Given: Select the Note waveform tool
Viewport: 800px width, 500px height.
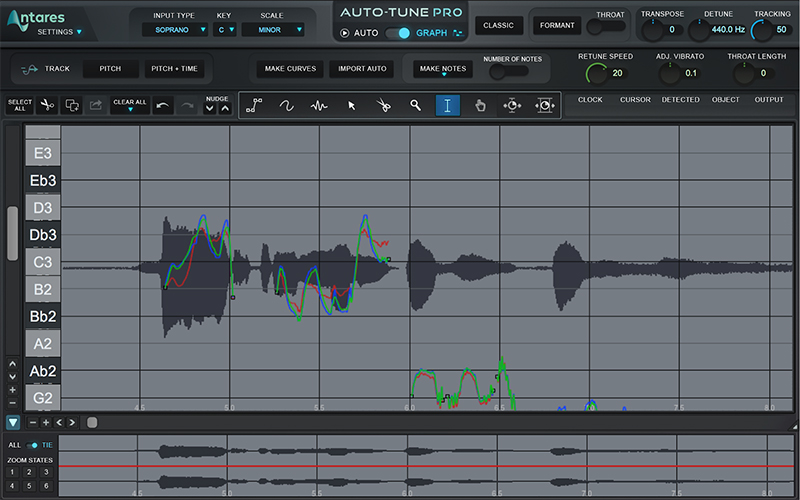Looking at the screenshot, I should coord(319,106).
